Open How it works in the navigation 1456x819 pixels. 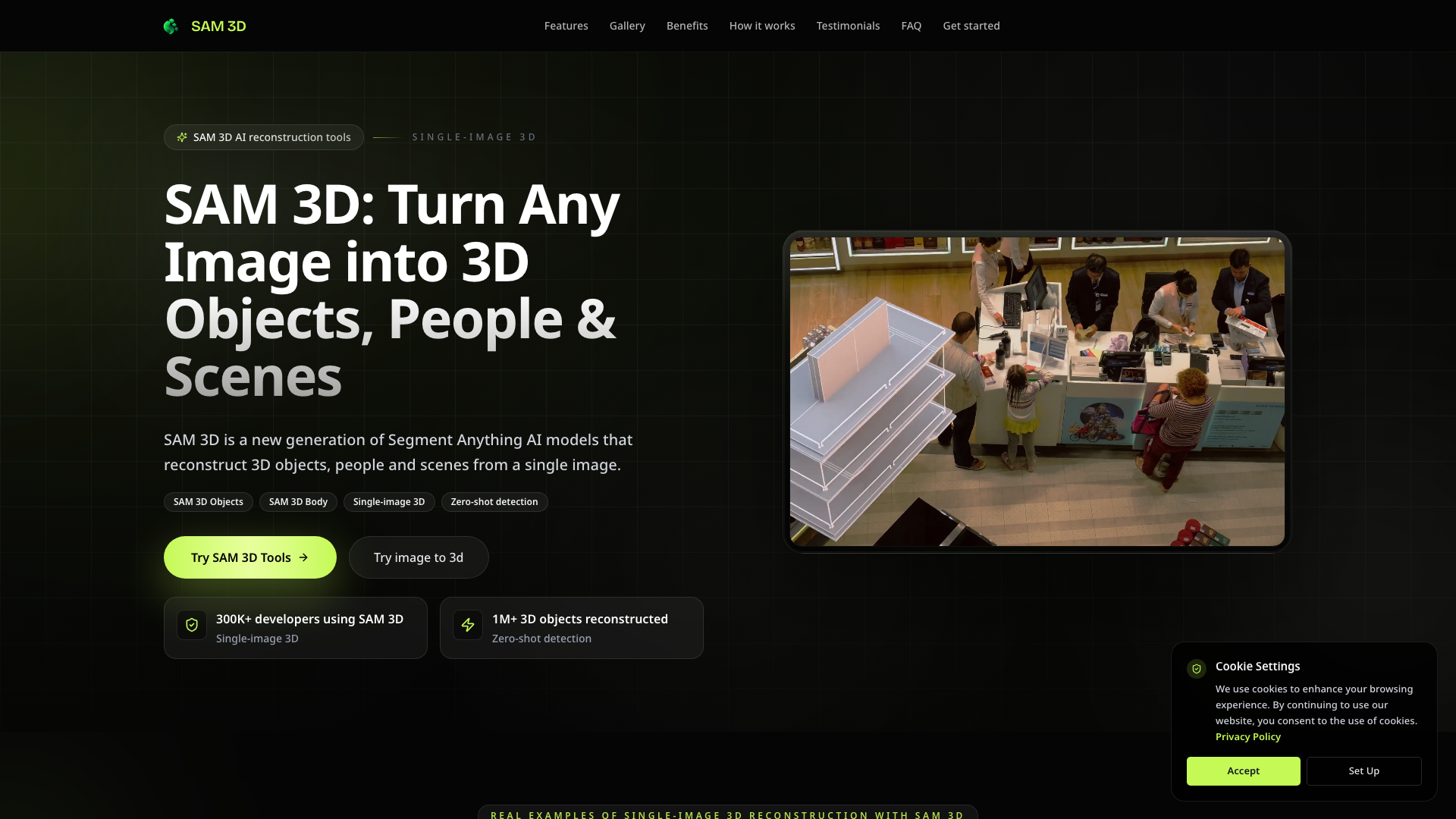762,26
